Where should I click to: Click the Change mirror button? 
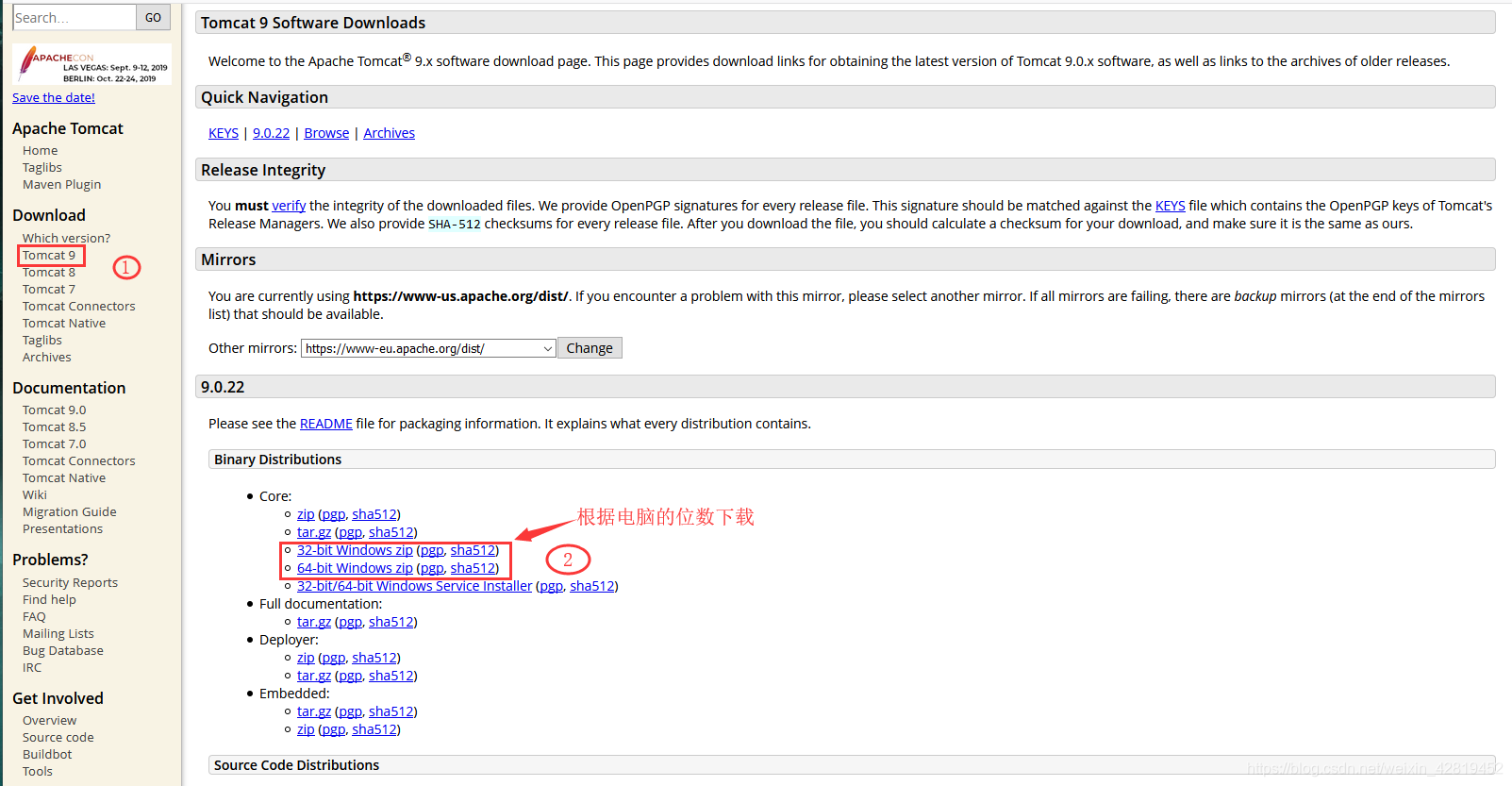(x=590, y=348)
